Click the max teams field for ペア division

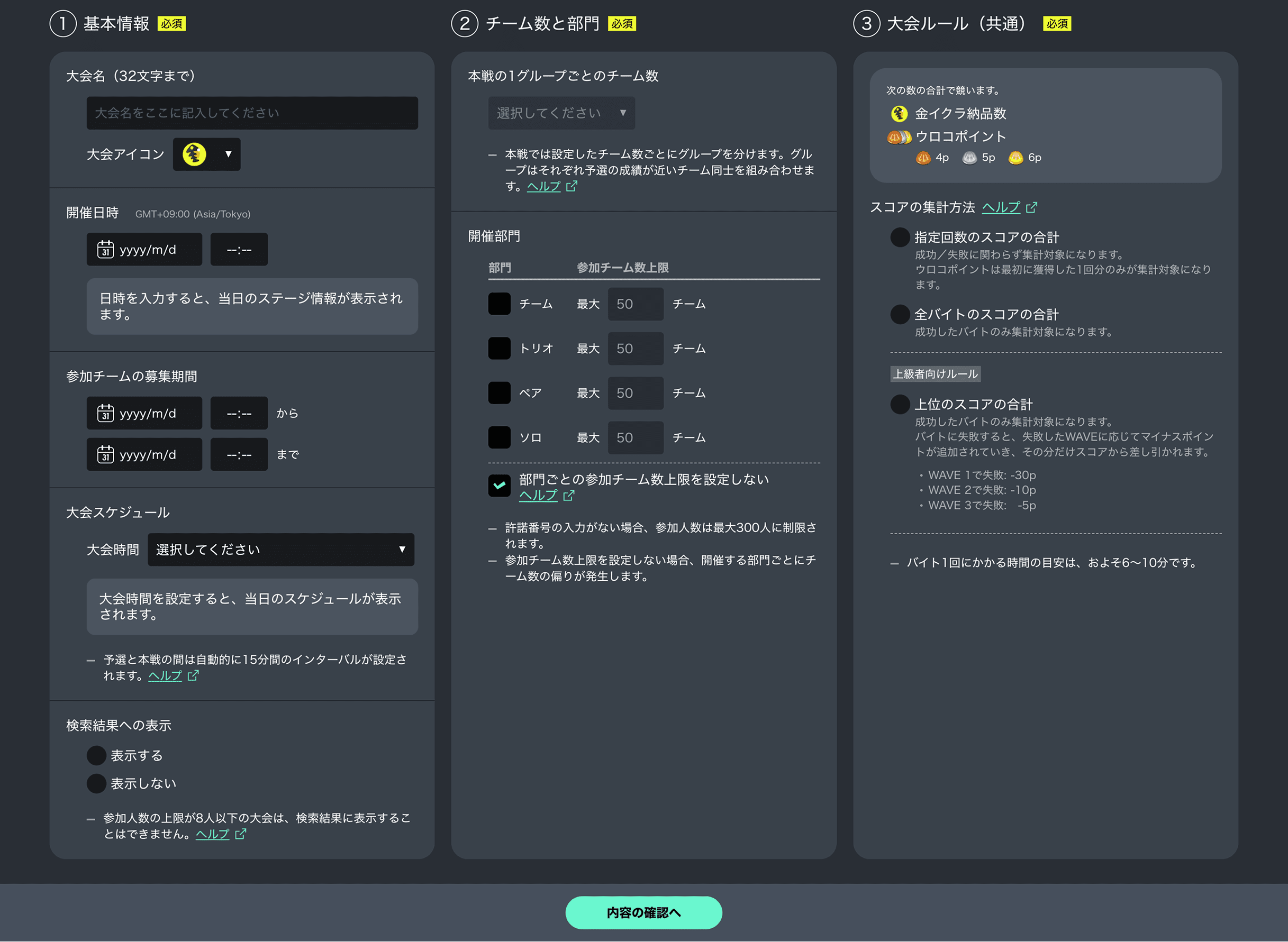[636, 393]
